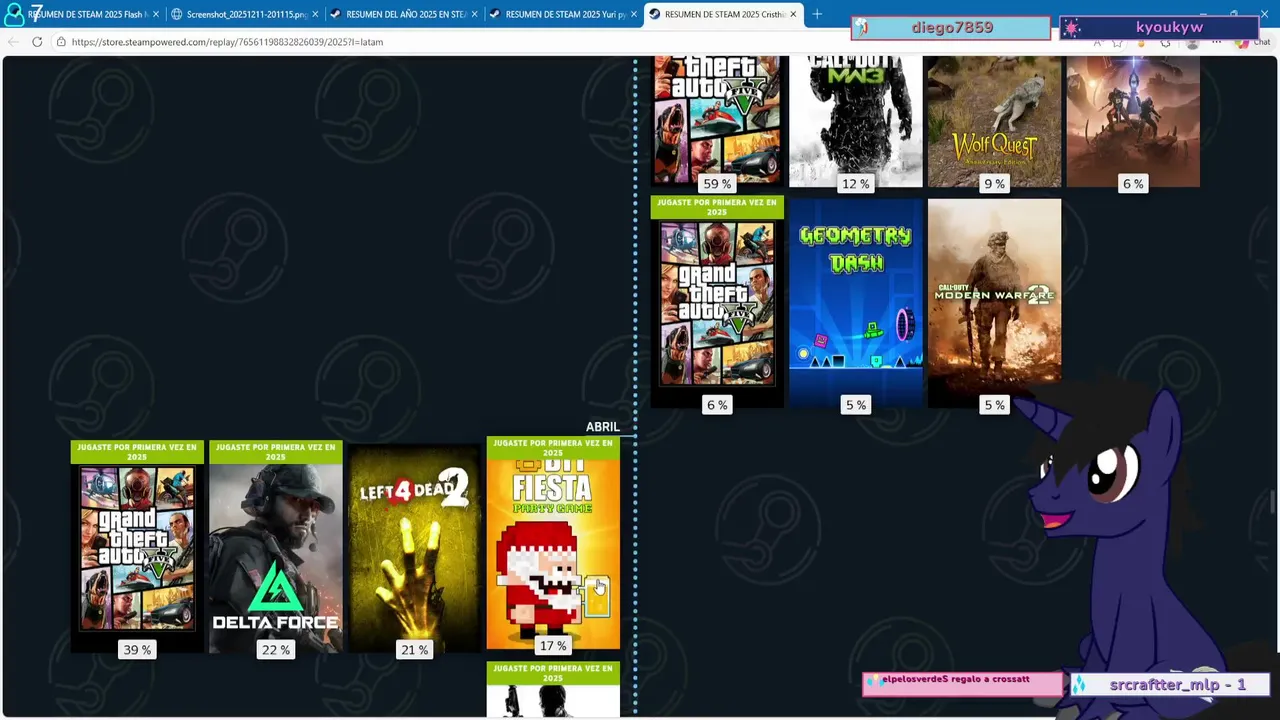
Task: Open the Copilot Chat button
Action: tap(1252, 42)
